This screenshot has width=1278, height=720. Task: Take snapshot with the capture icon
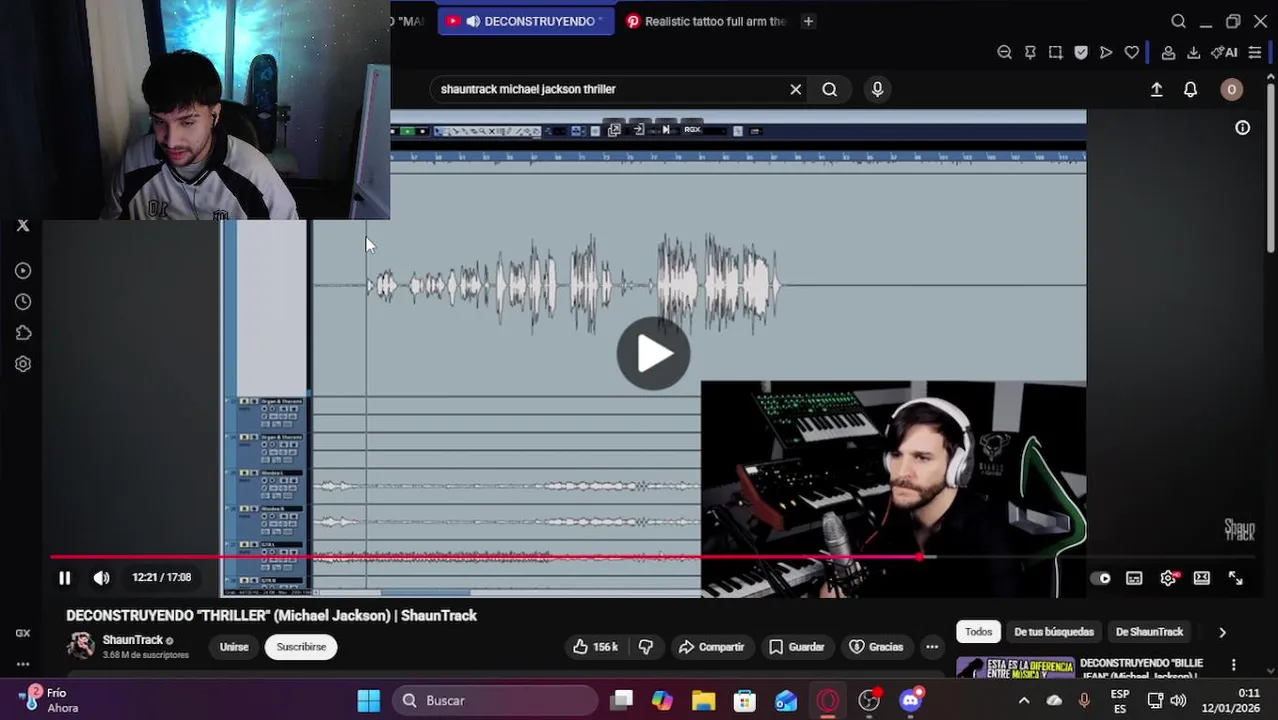1055,52
